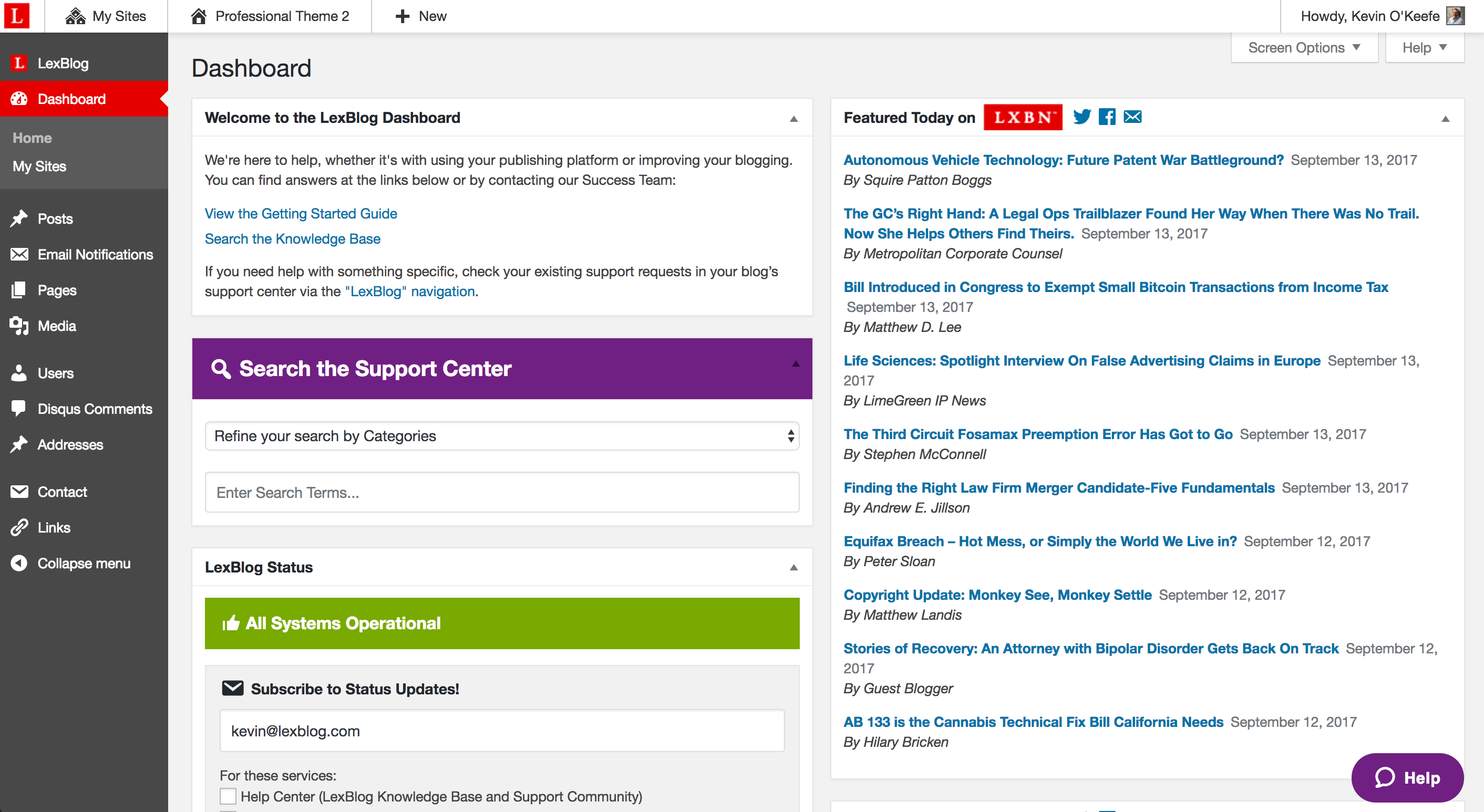Click the thumbs-up All Systems Operational icon
1484x812 pixels.
231,623
